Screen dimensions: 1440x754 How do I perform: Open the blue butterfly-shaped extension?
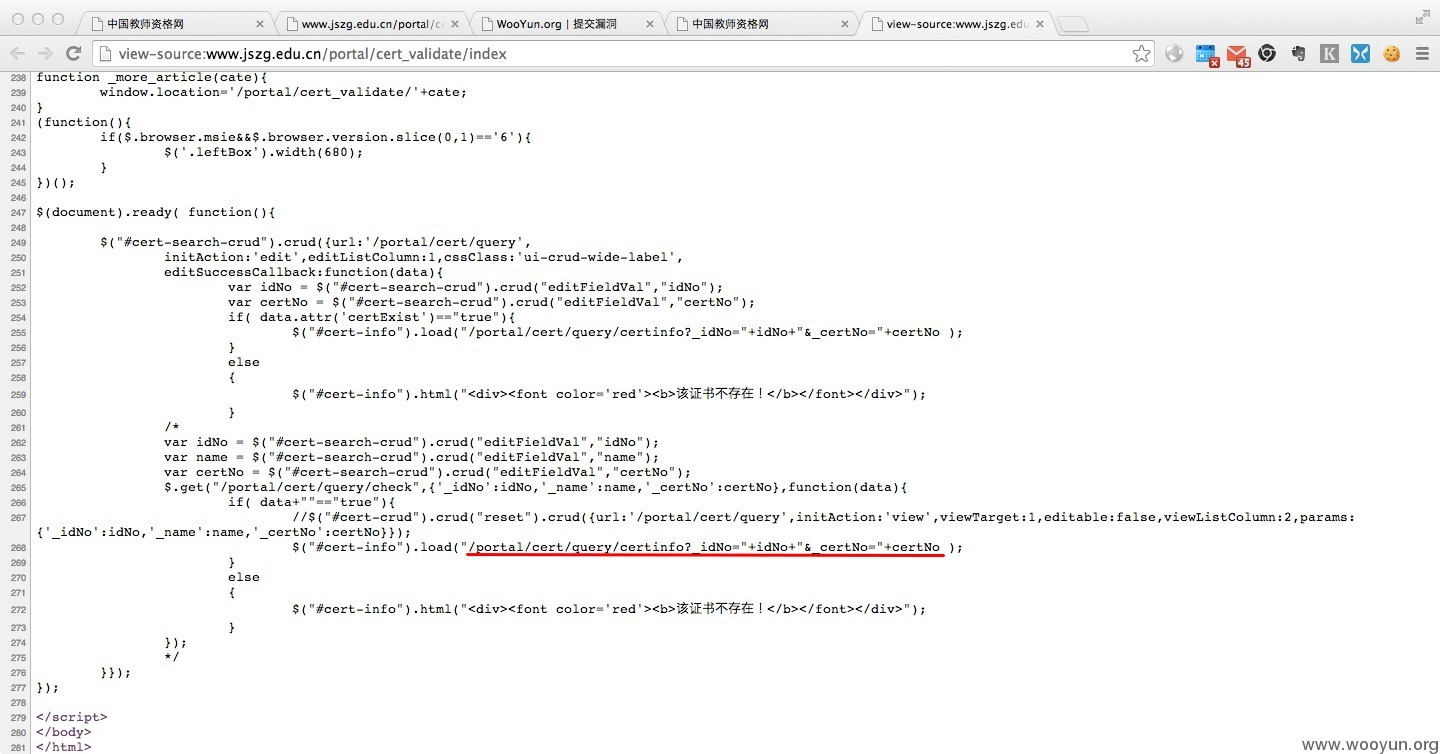coord(1360,54)
